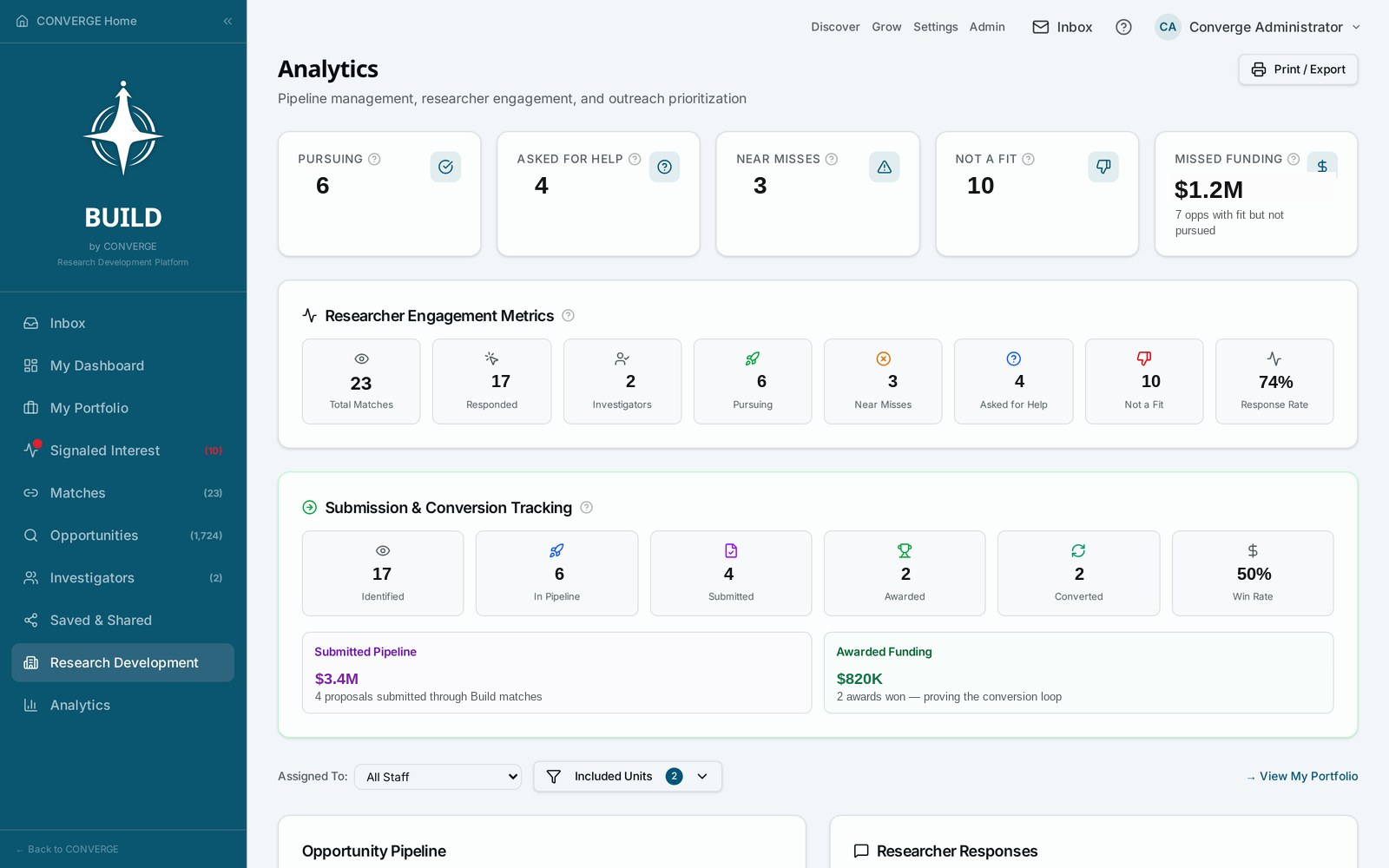Open Signaled Interest in the sidebar
Screen dimensions: 1389x868
click(x=123, y=450)
